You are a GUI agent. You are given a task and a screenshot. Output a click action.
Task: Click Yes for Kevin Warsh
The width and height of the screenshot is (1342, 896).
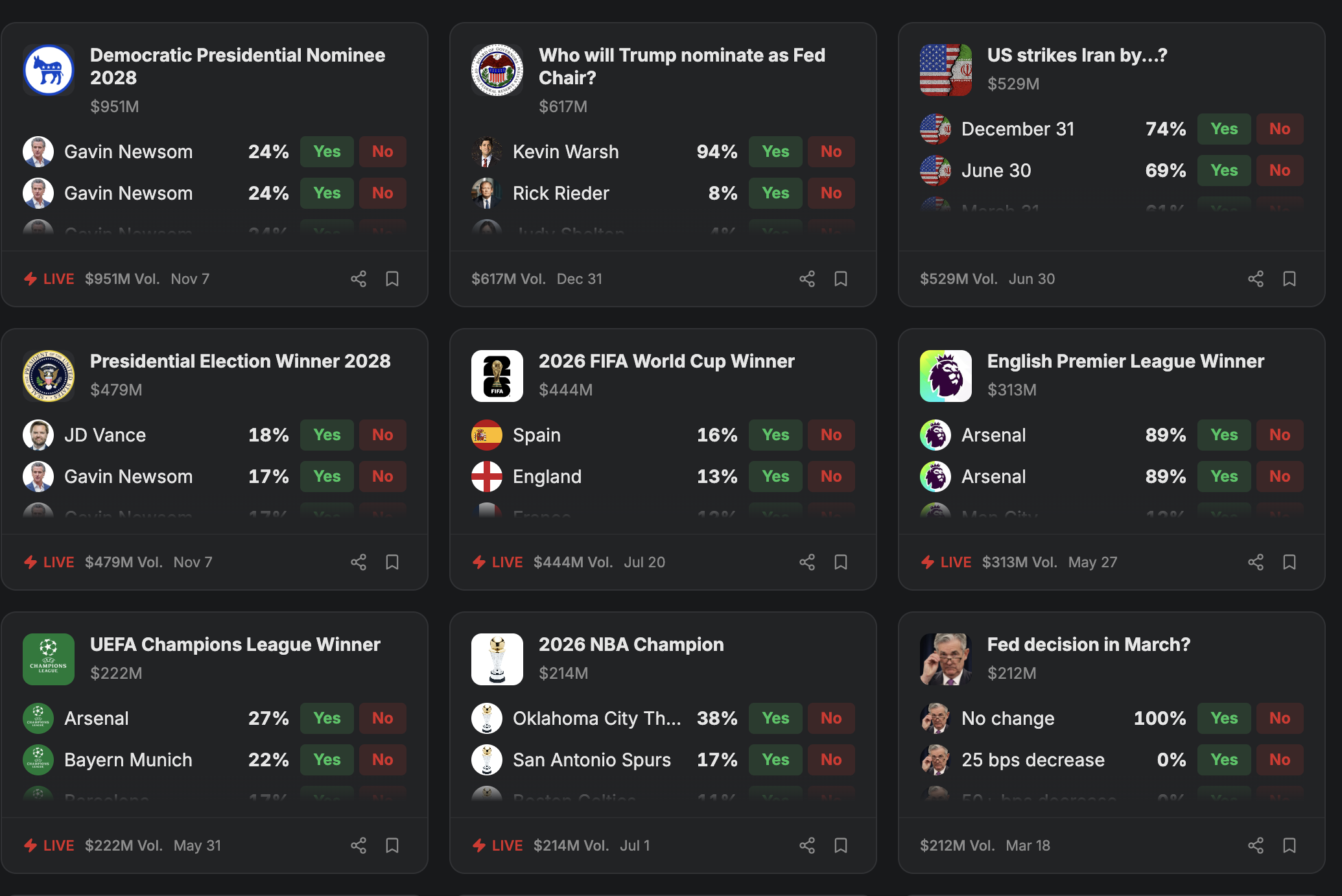pyautogui.click(x=775, y=152)
